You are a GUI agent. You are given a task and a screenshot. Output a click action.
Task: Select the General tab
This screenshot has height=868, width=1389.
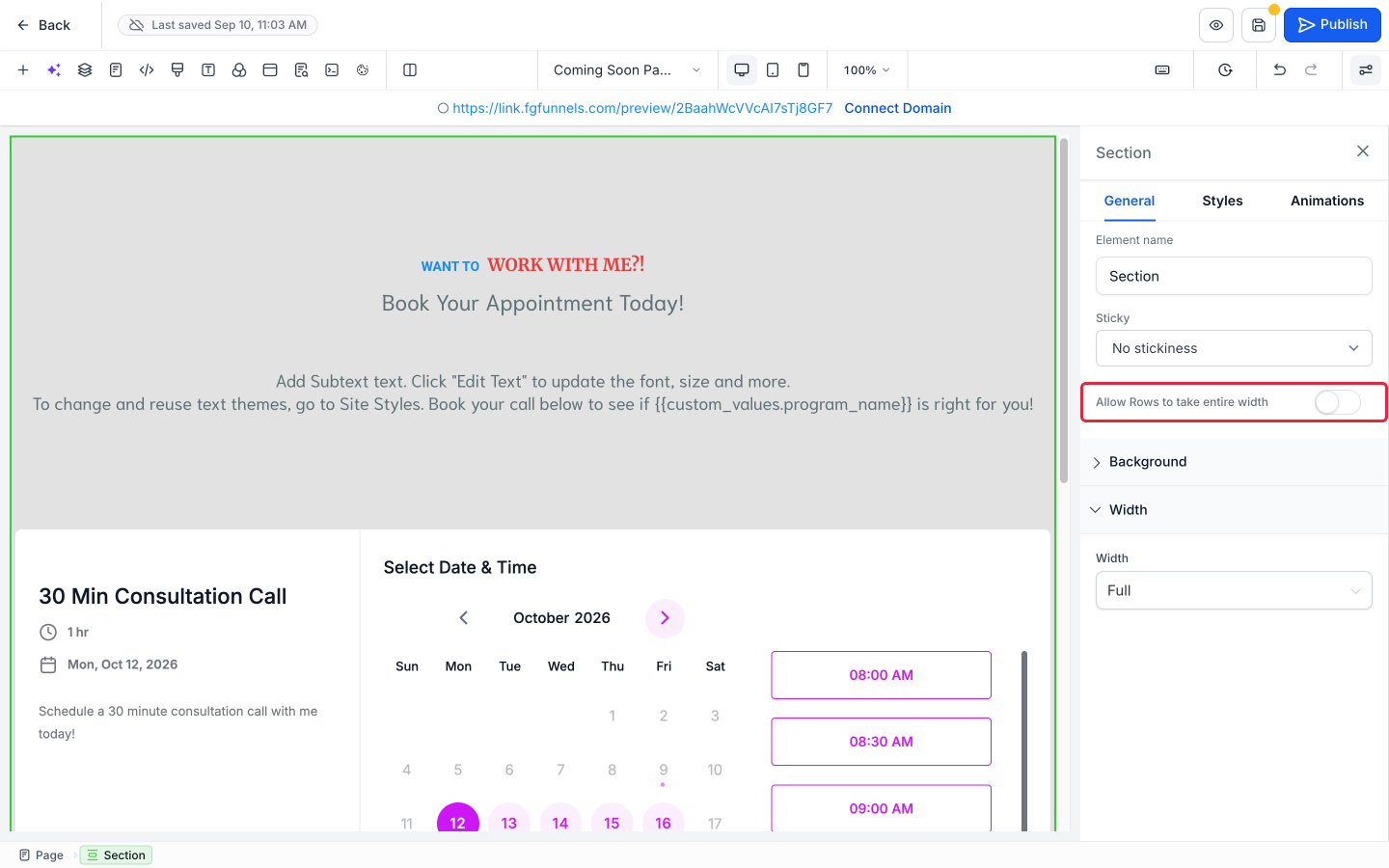[1129, 201]
